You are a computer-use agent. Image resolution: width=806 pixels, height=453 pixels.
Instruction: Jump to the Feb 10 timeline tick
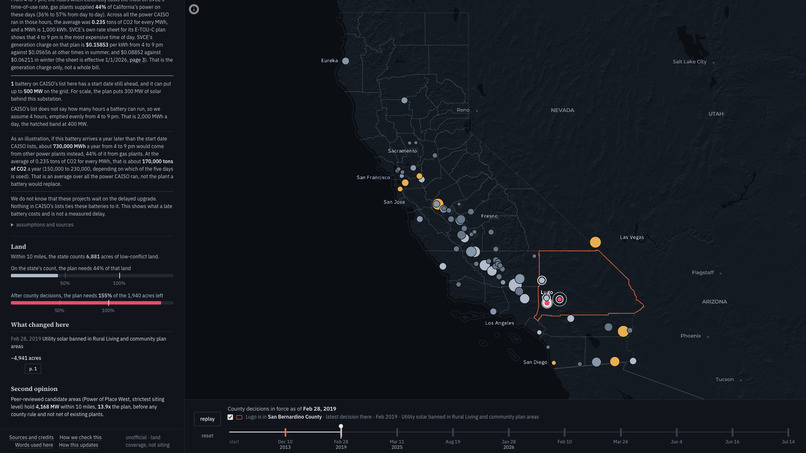[x=564, y=433]
